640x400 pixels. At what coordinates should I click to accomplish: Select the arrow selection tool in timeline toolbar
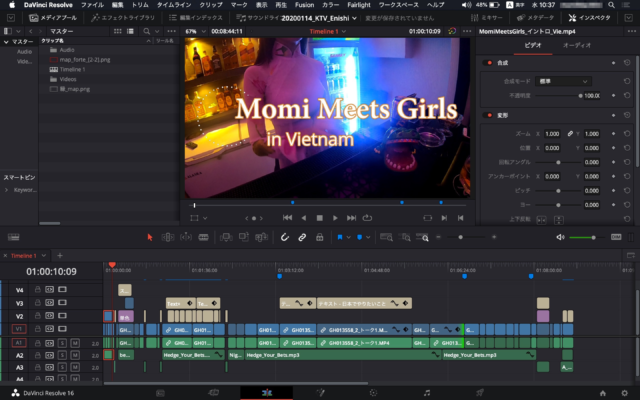point(150,237)
